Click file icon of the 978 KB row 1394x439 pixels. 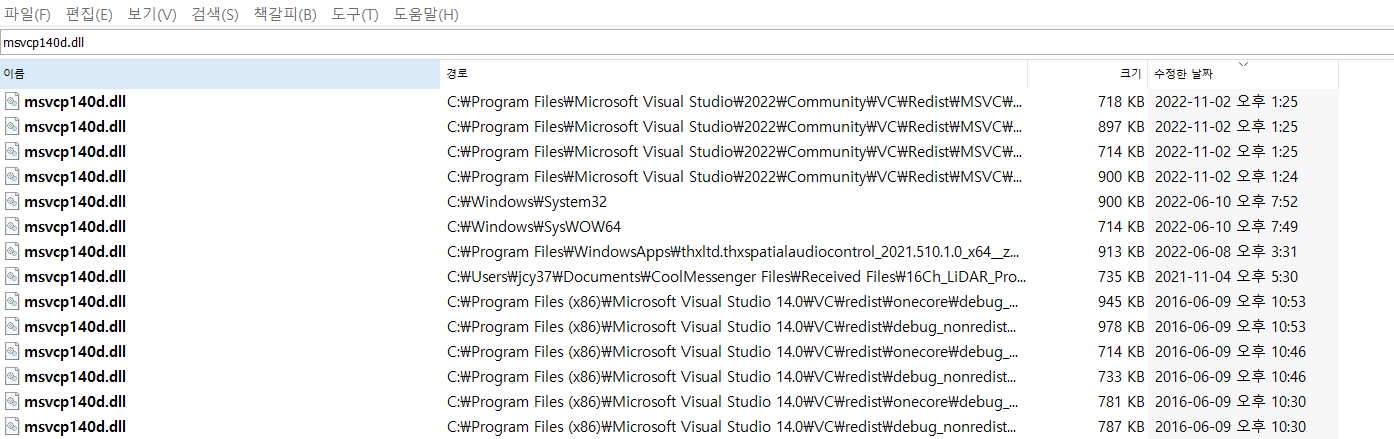point(12,326)
